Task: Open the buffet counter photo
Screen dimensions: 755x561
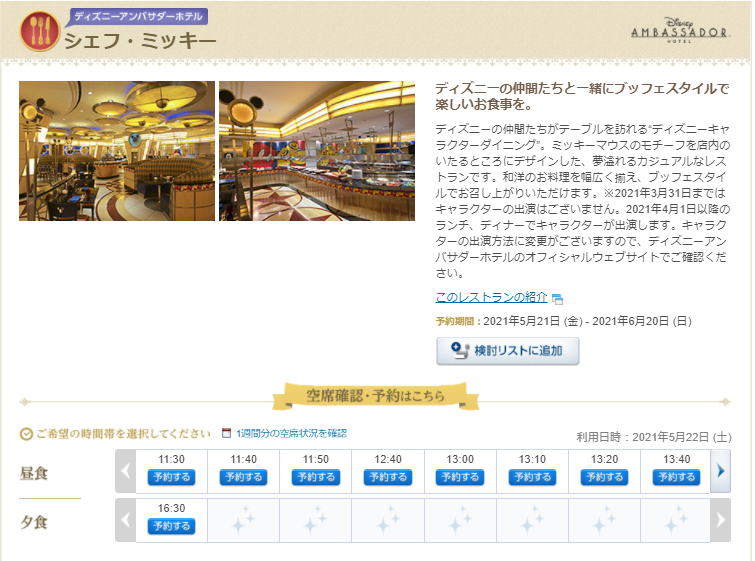Action: click(317, 151)
